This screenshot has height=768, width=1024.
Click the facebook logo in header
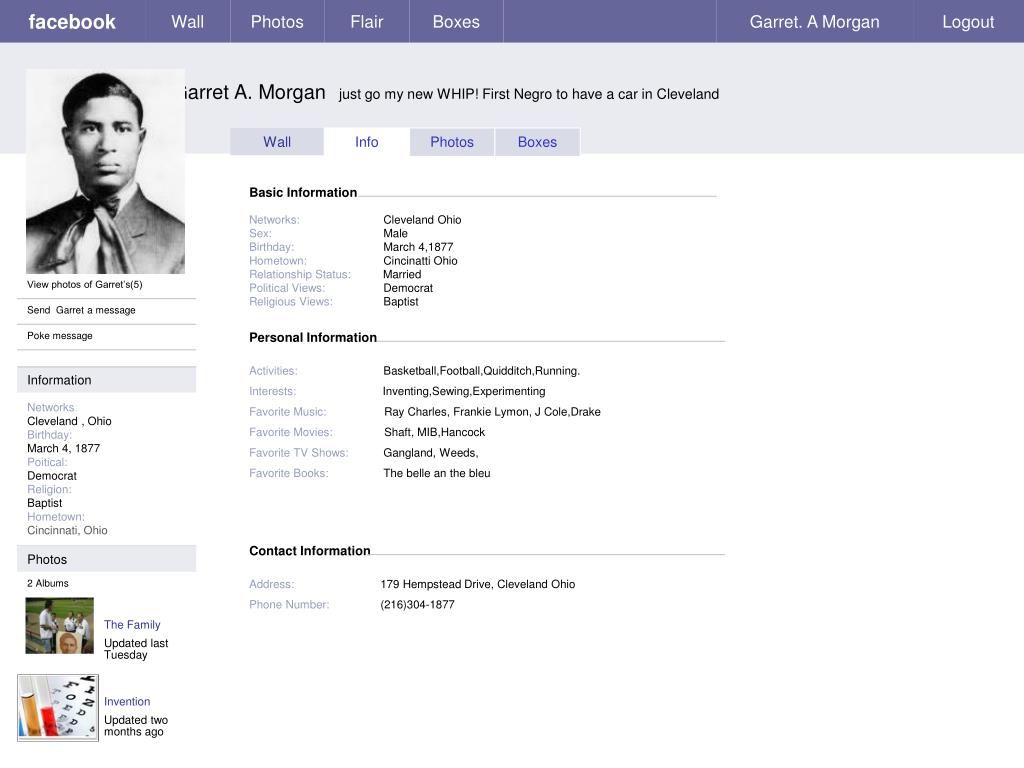(72, 22)
